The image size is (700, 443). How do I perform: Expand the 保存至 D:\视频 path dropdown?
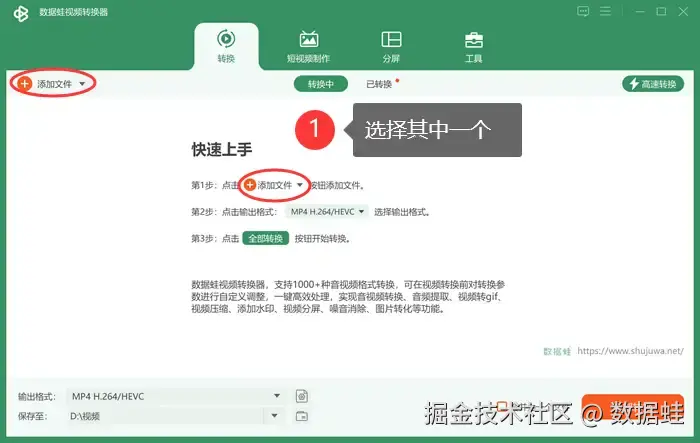[274, 416]
